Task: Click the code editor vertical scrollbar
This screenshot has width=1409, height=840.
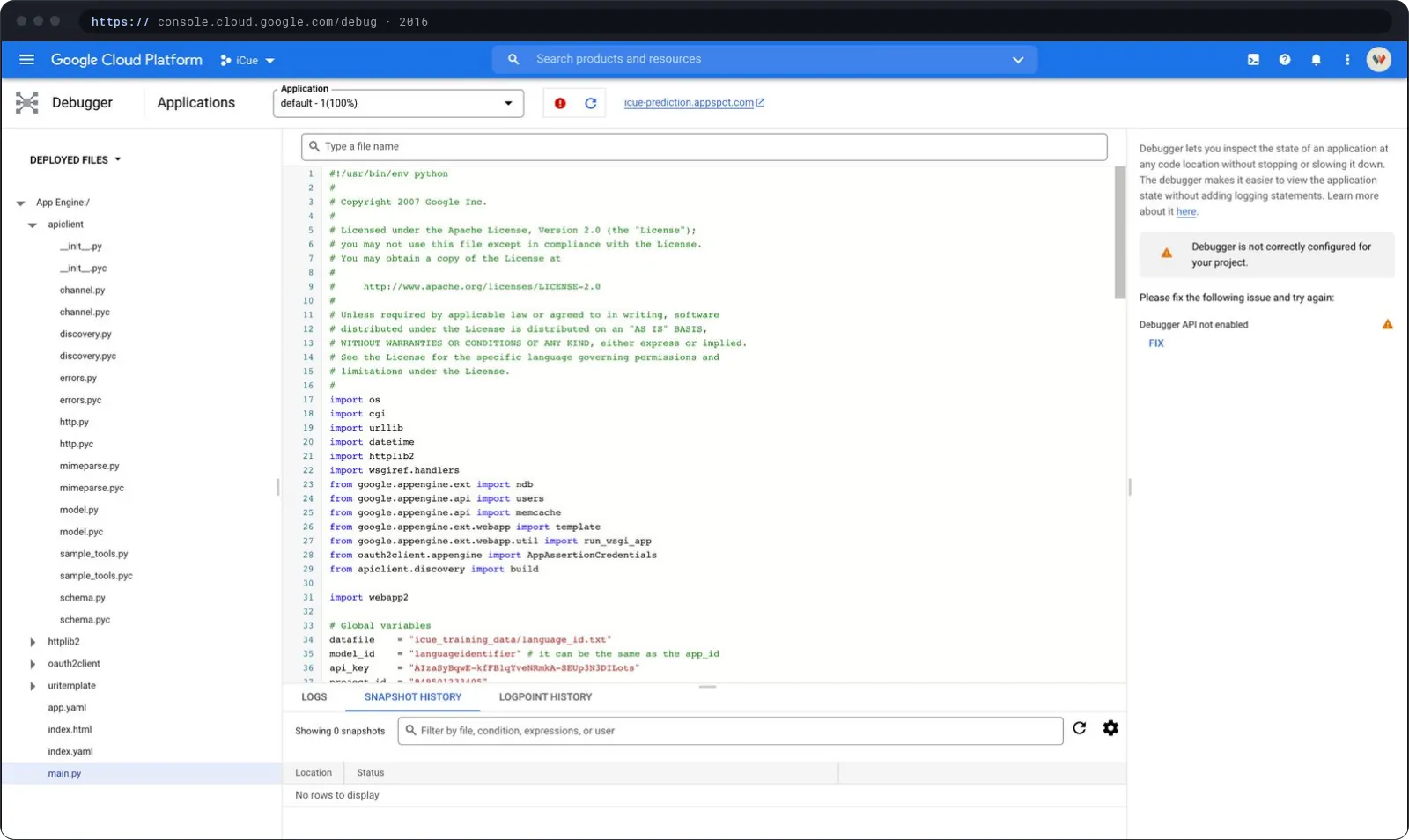Action: 1120,233
